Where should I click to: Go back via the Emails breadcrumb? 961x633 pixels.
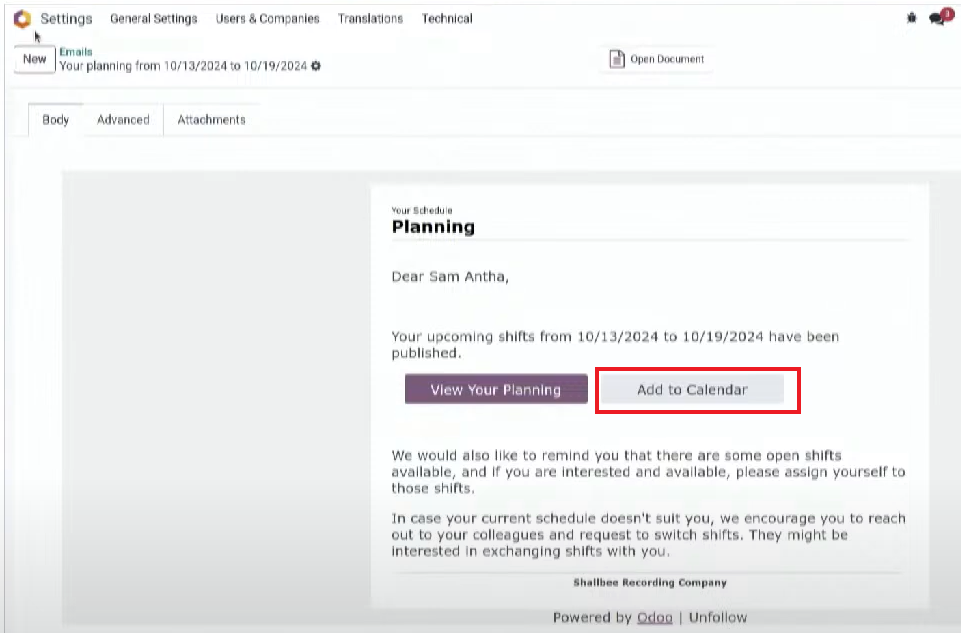[x=76, y=51]
